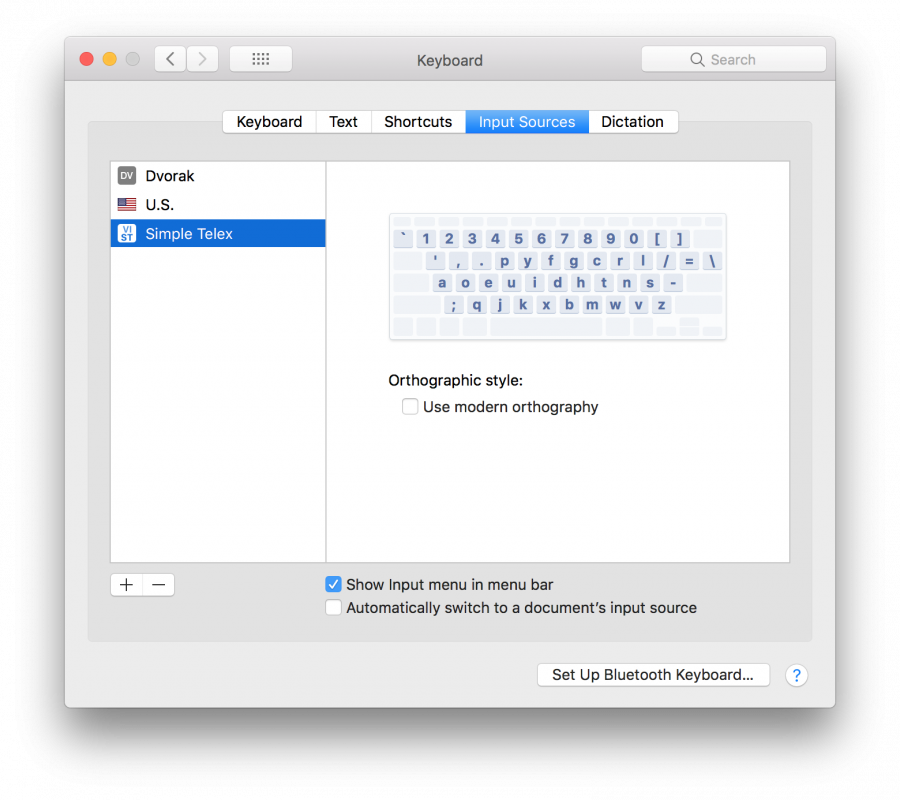The height and width of the screenshot is (800, 900).
Task: Click the Dvorak DV icon
Action: click(x=127, y=176)
